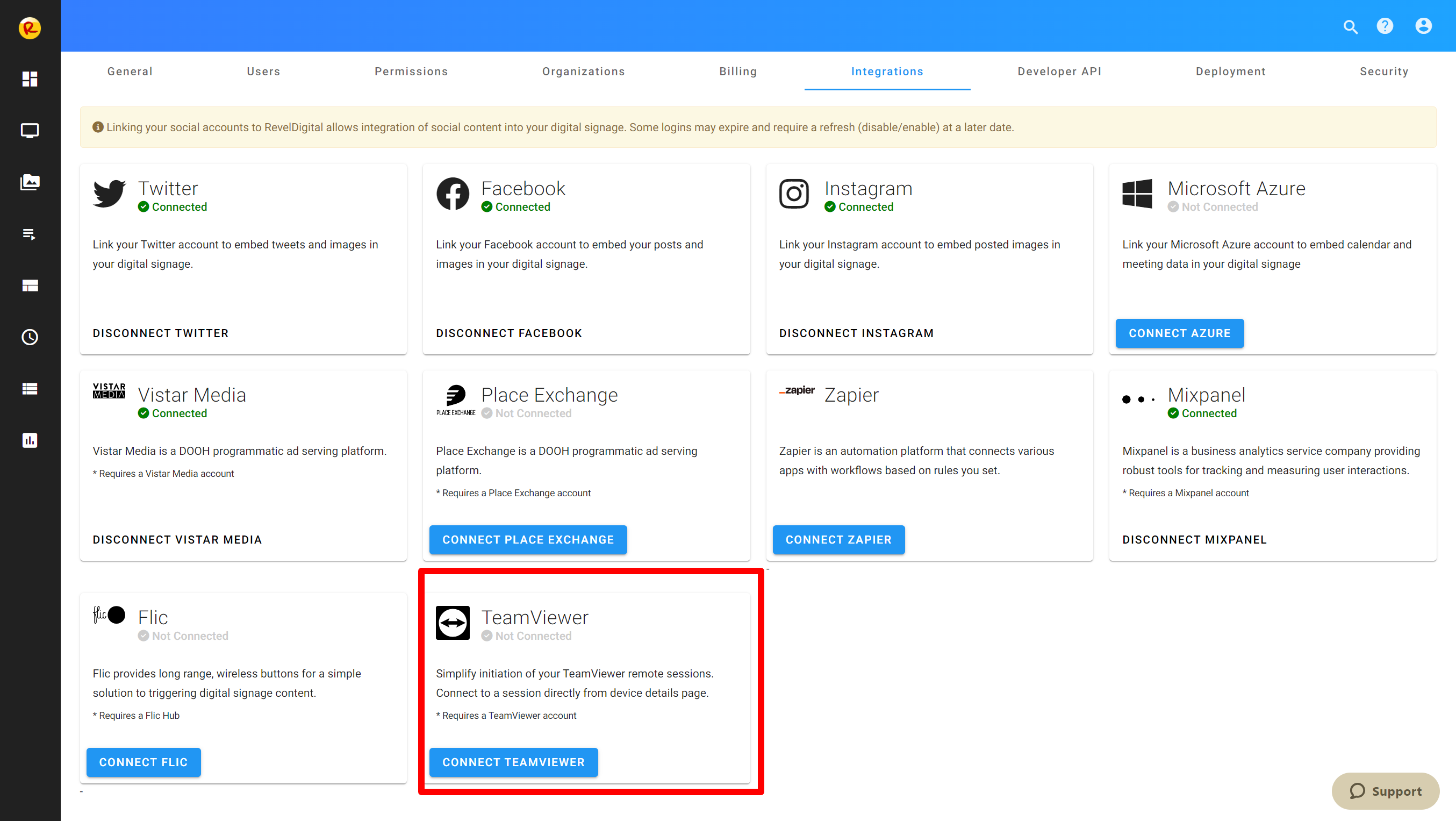The width and height of the screenshot is (1456, 821).
Task: Click Connect Place Exchange button
Action: pyautogui.click(x=527, y=539)
